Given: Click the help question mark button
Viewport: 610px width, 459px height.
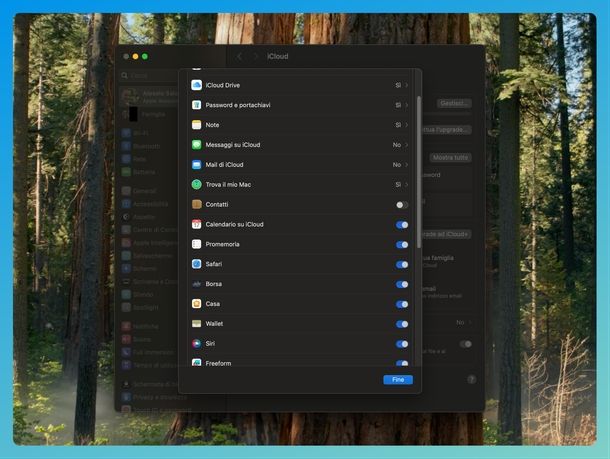Looking at the screenshot, I should tap(471, 379).
